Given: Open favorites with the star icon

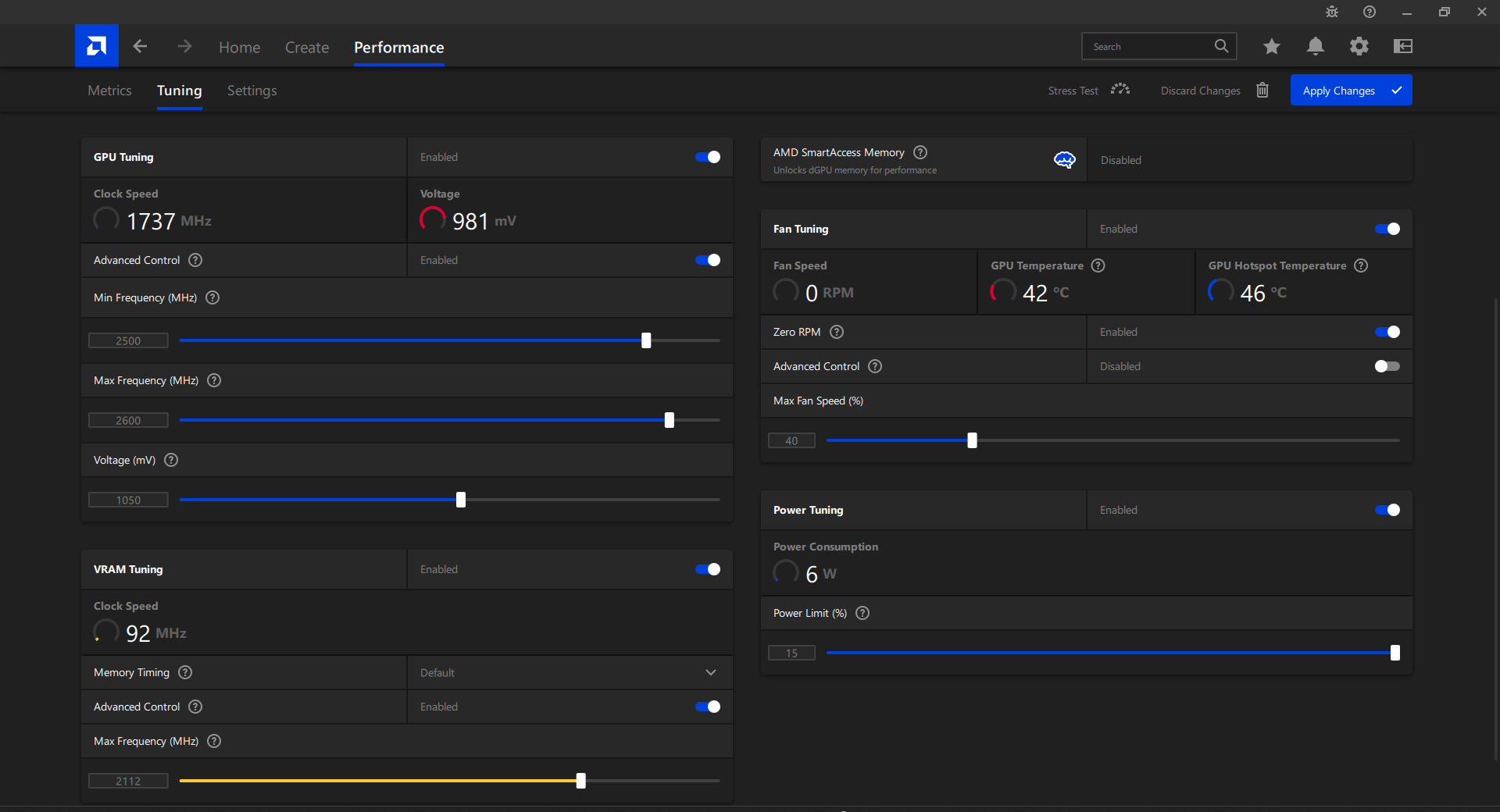Looking at the screenshot, I should pyautogui.click(x=1271, y=47).
